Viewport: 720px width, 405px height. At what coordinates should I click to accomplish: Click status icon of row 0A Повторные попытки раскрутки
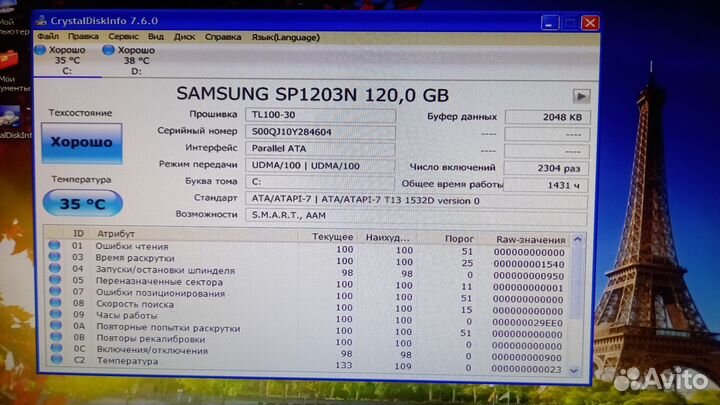coord(56,325)
